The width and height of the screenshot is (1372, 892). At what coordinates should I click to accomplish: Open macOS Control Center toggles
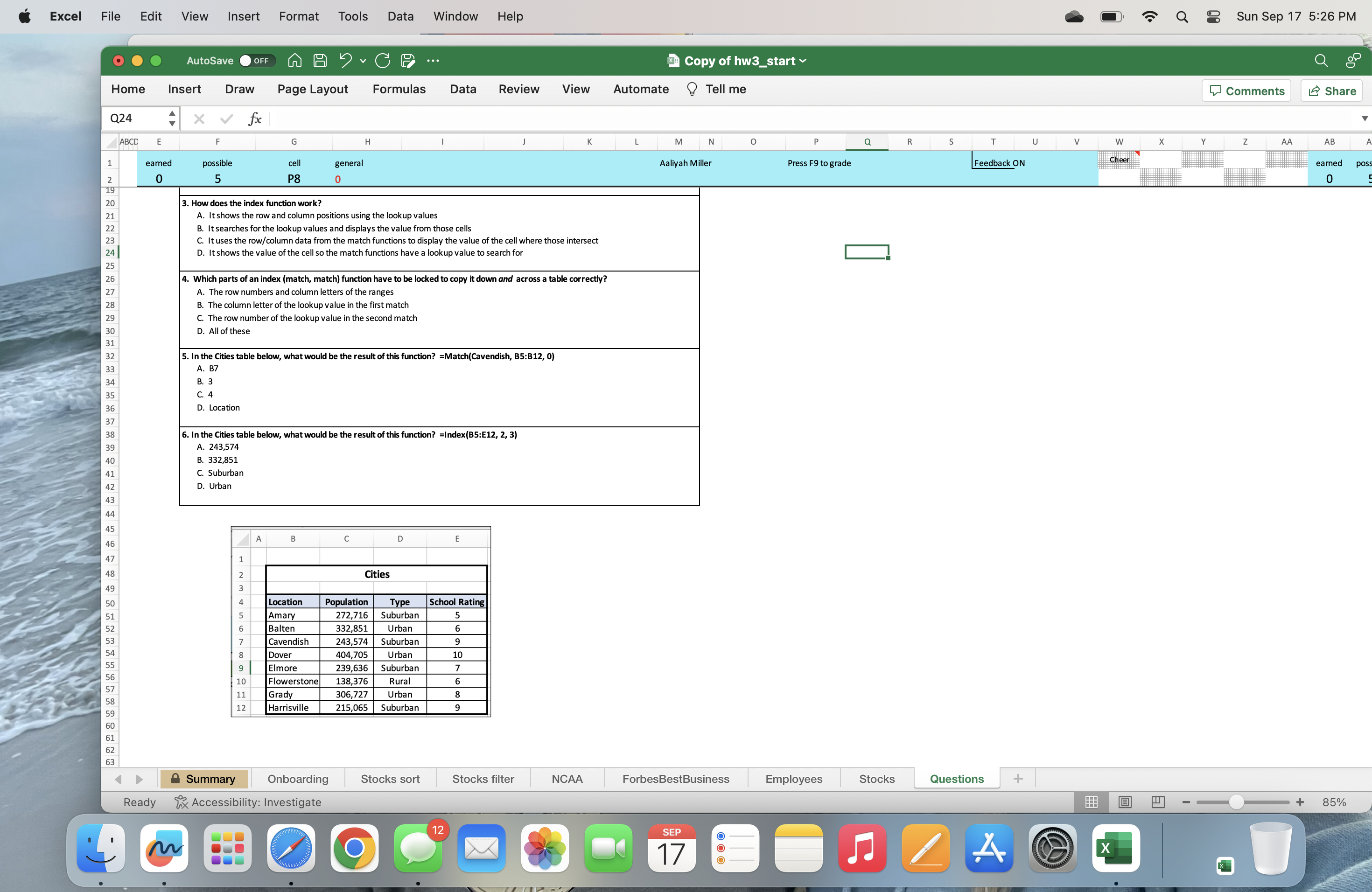pyautogui.click(x=1213, y=16)
